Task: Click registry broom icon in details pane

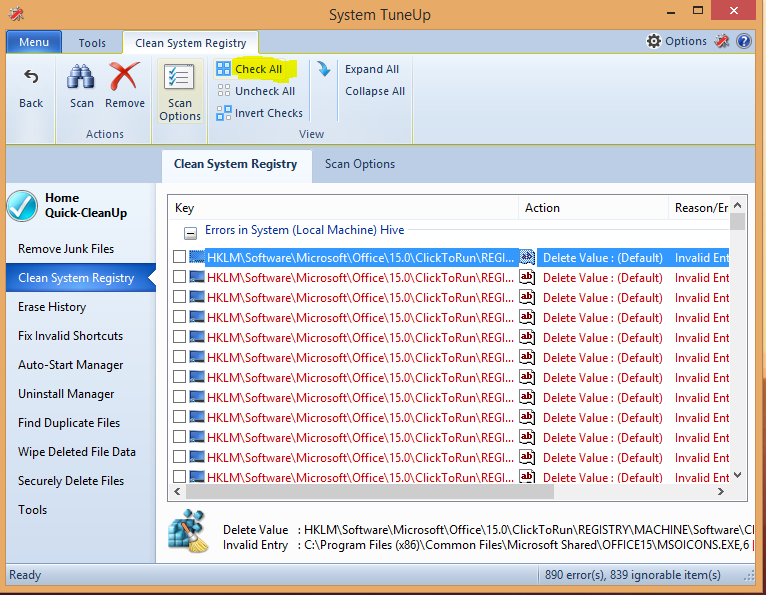Action: click(189, 531)
